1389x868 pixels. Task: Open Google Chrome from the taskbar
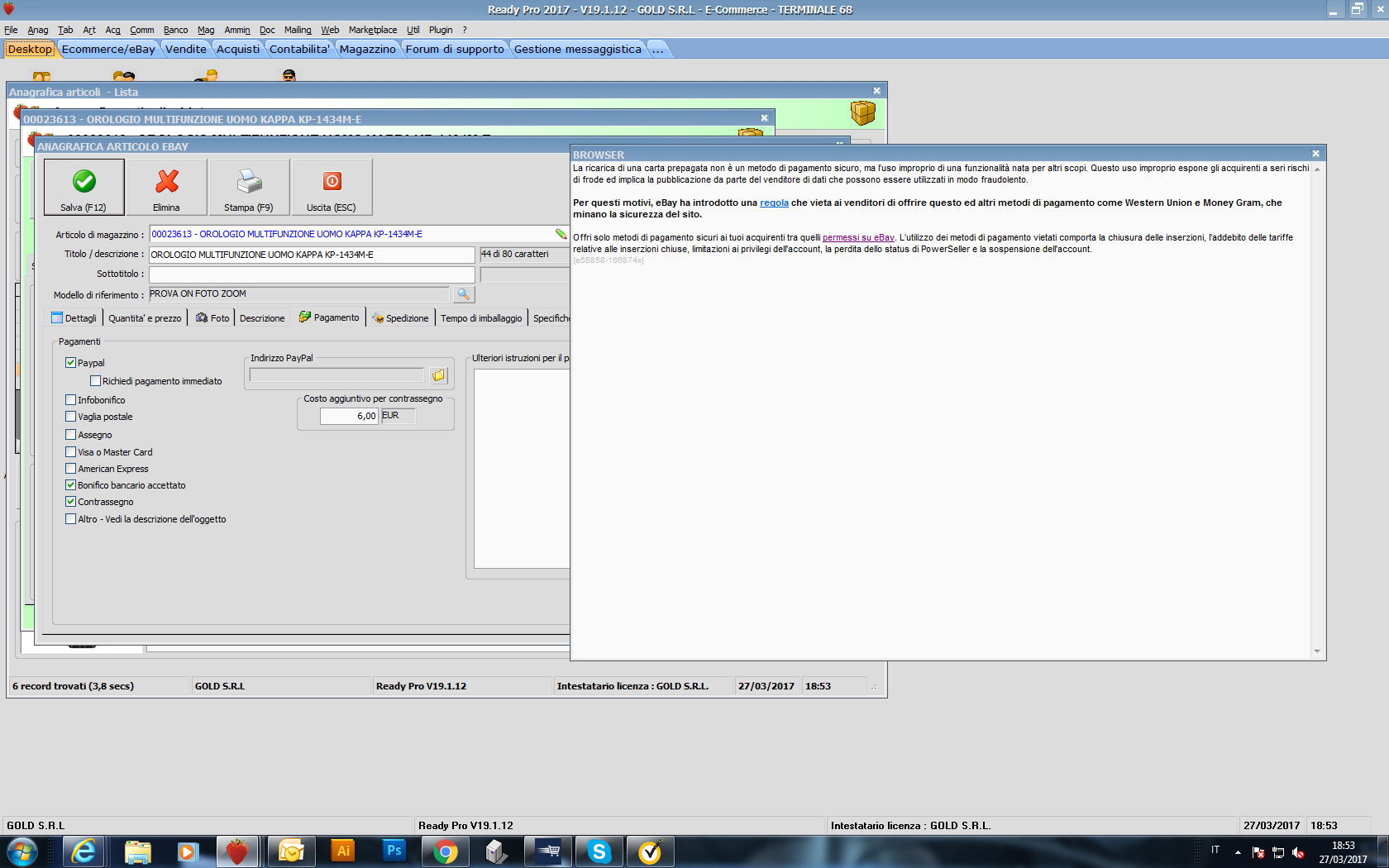coord(446,851)
